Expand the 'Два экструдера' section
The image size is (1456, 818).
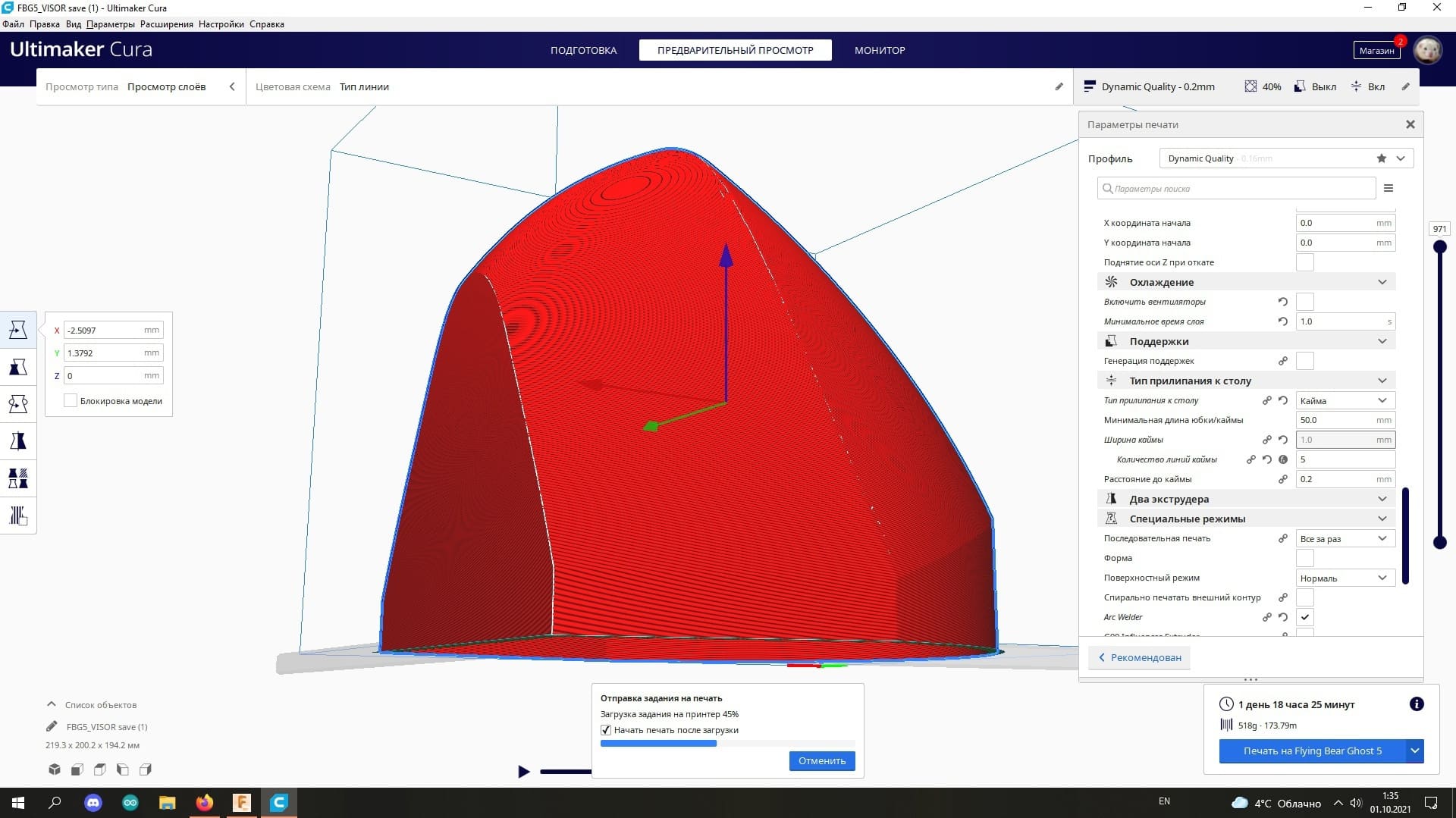click(1246, 499)
